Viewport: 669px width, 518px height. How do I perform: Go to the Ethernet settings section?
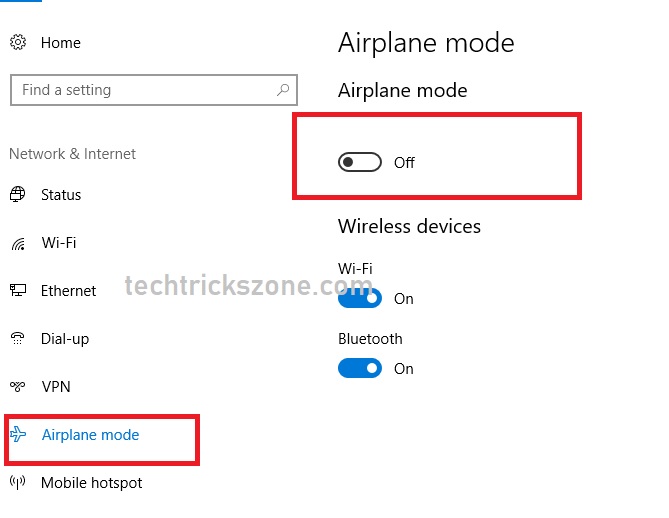[x=69, y=291]
